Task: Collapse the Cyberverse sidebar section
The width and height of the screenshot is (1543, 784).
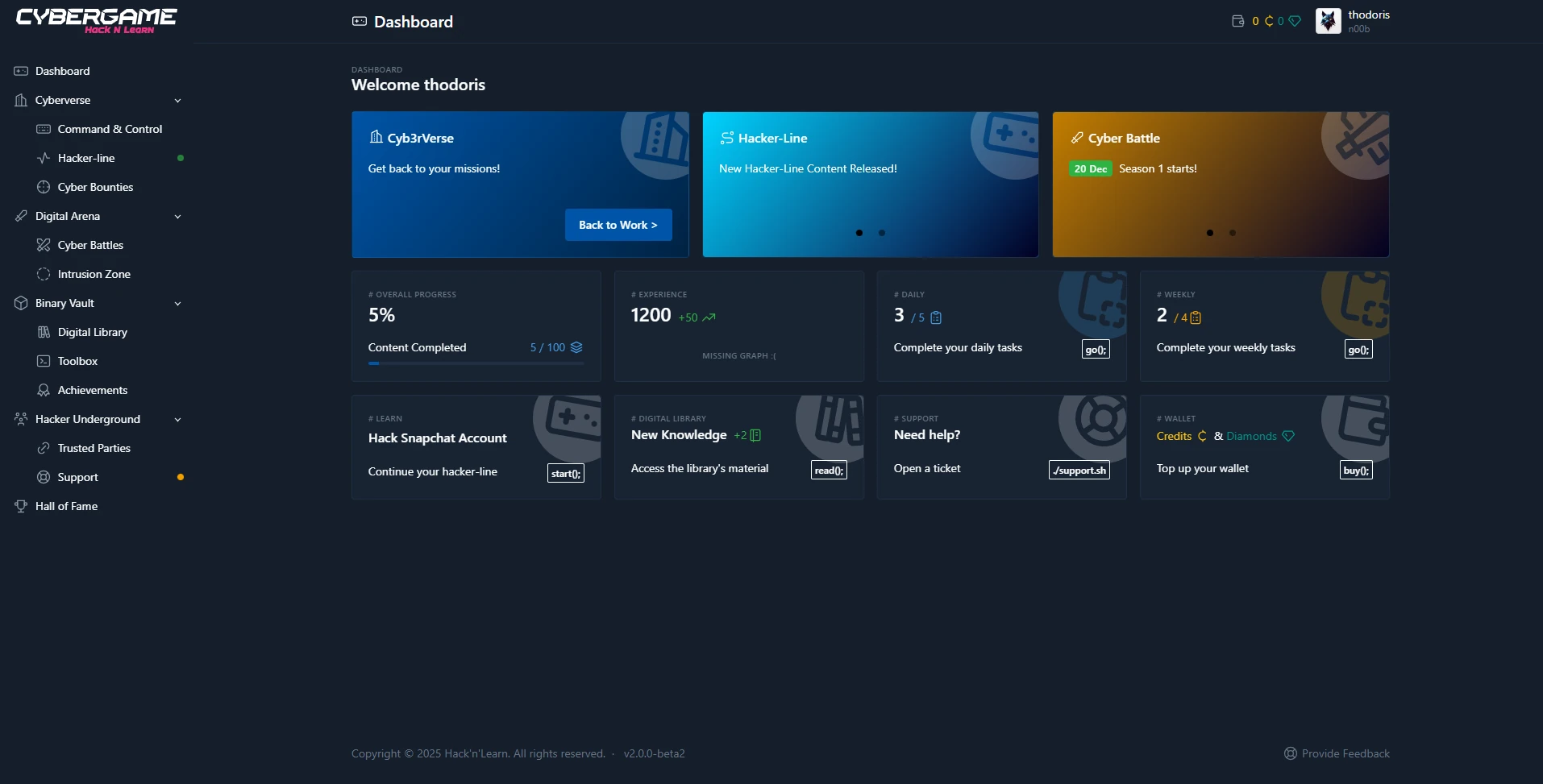Action: point(177,101)
